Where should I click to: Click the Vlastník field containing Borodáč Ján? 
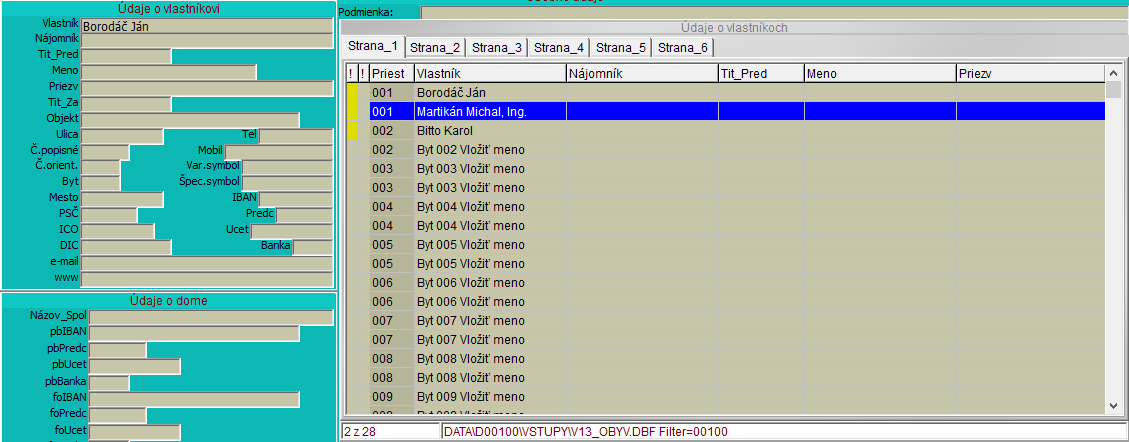pyautogui.click(x=207, y=26)
